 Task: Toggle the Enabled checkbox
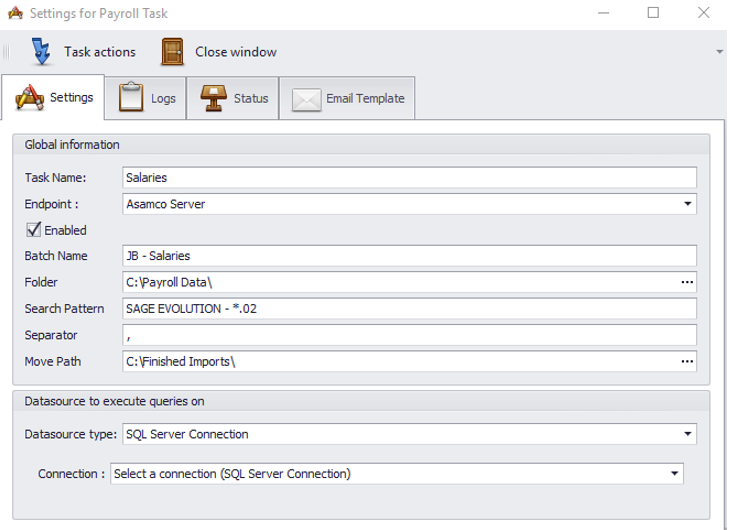(x=32, y=230)
